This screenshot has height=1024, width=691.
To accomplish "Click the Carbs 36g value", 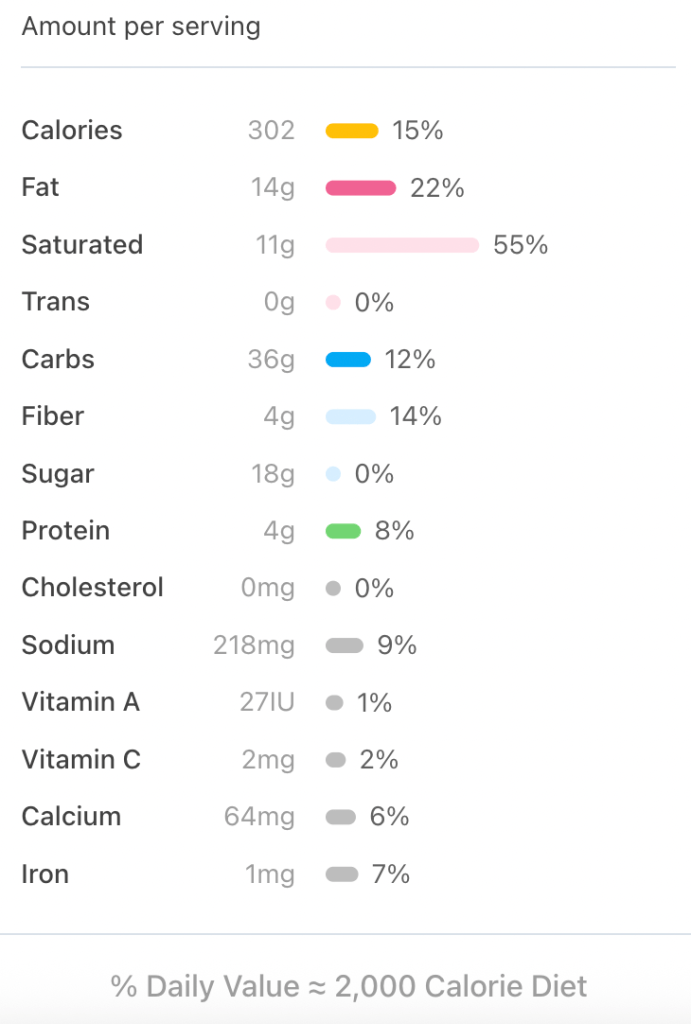I will pos(271,360).
